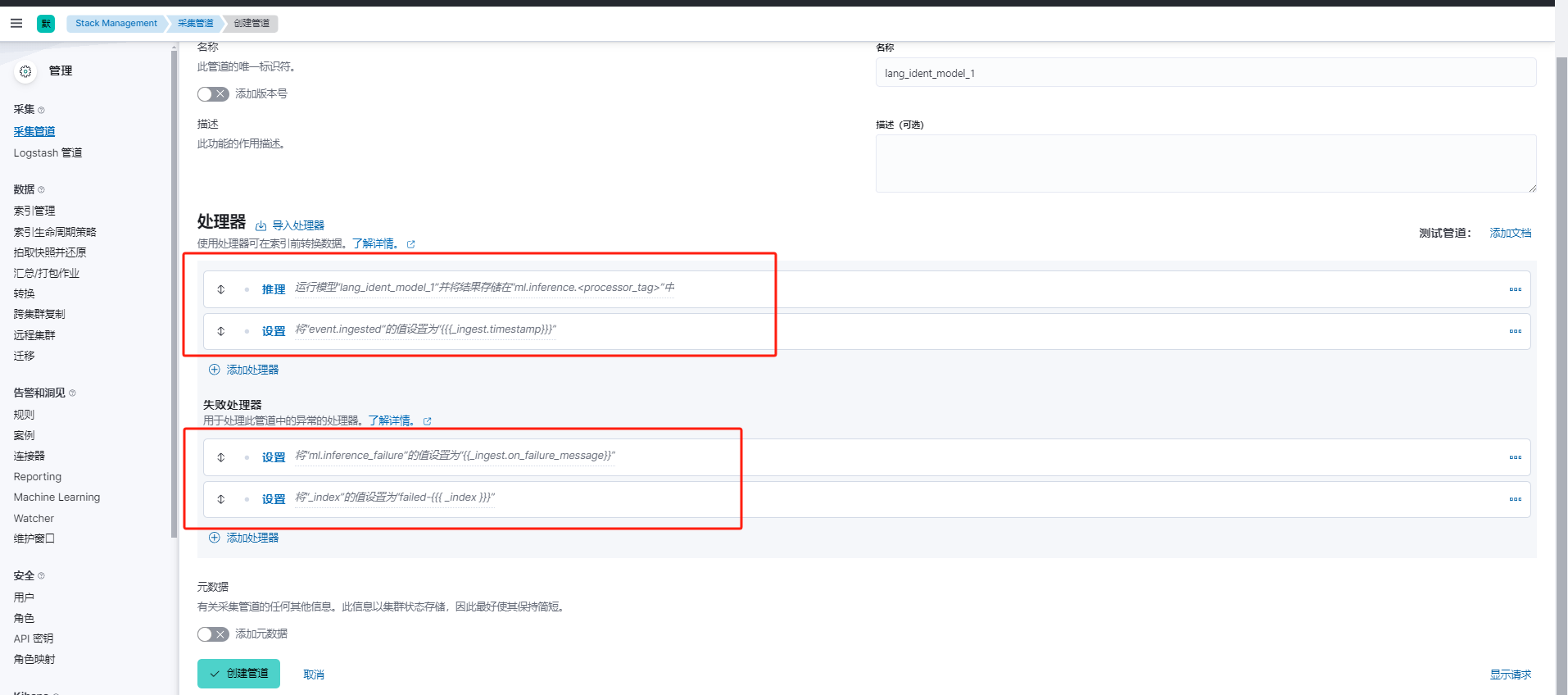Grab move handle of _index set processor
This screenshot has height=695, width=1568.
tap(221, 499)
